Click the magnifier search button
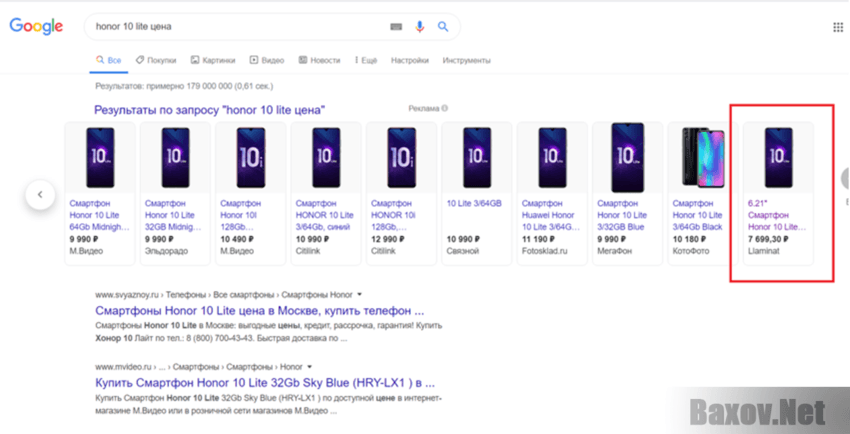The width and height of the screenshot is (850, 434). pos(443,26)
